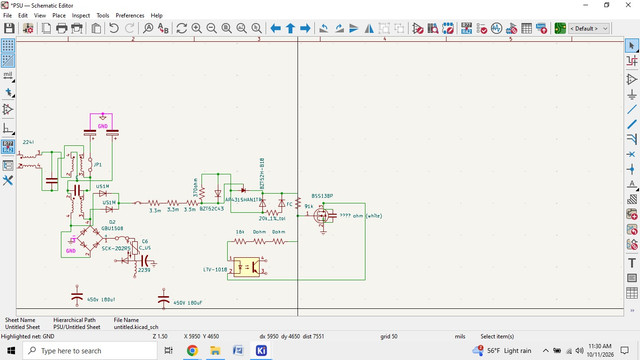Image resolution: width=640 pixels, height=360 pixels.
Task: Open Schematic Setup icon
Action: click(28, 28)
